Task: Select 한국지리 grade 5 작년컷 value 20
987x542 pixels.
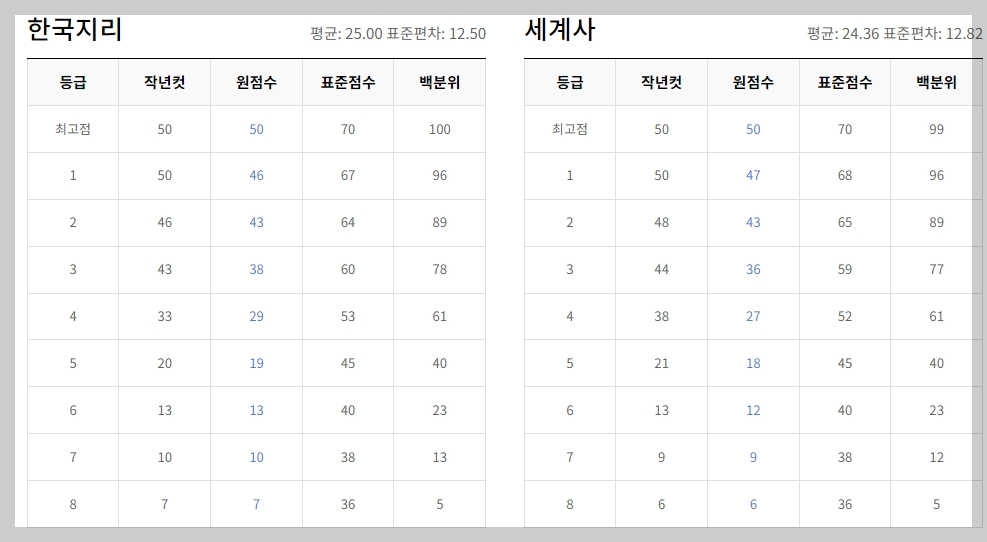Action: 164,363
